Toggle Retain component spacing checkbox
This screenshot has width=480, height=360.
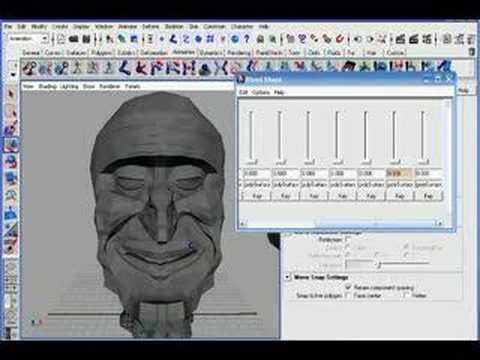(x=348, y=287)
